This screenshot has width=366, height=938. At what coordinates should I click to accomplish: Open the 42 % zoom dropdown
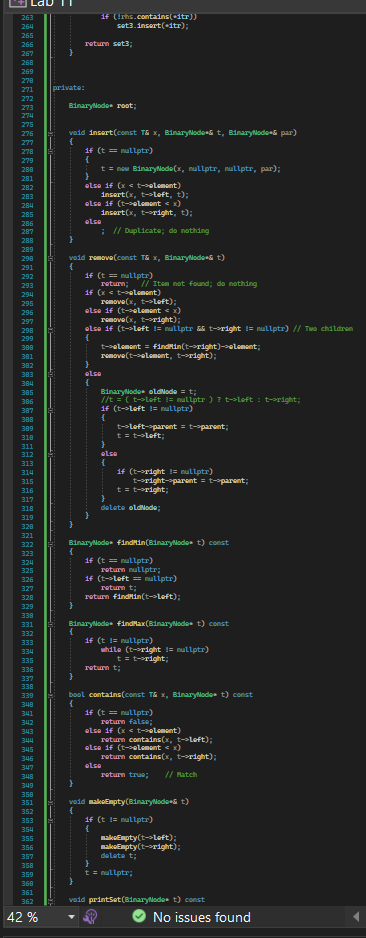[x=72, y=917]
